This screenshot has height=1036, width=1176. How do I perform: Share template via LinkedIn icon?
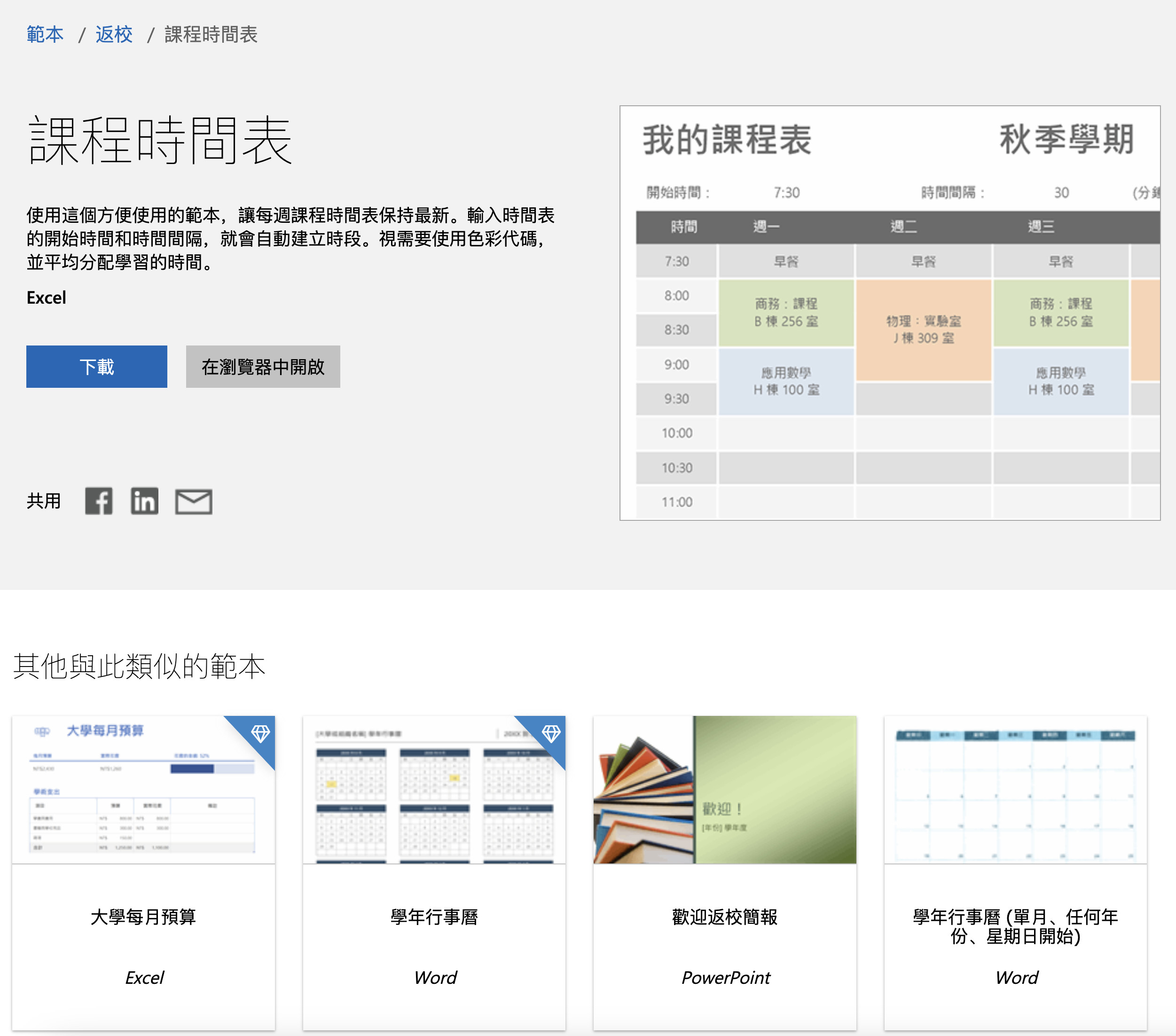coord(144,501)
